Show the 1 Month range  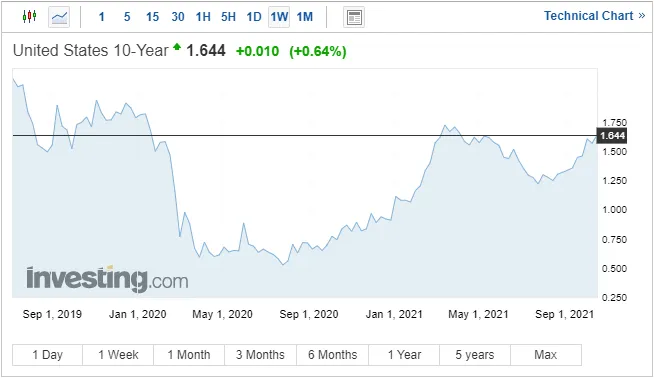click(189, 355)
